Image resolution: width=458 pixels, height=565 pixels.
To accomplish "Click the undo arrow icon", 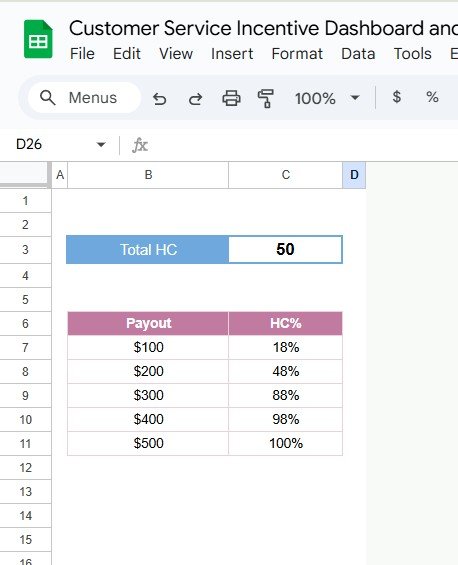I will 159,98.
